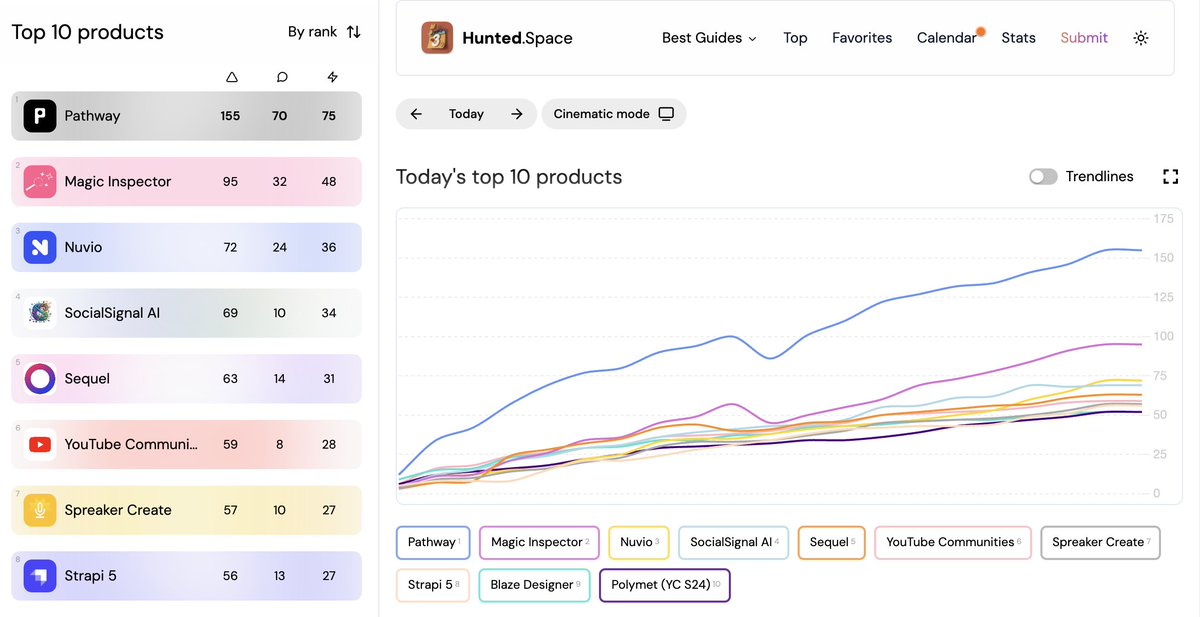The height and width of the screenshot is (617, 1200).
Task: Open the Calendar page
Action: [x=947, y=38]
